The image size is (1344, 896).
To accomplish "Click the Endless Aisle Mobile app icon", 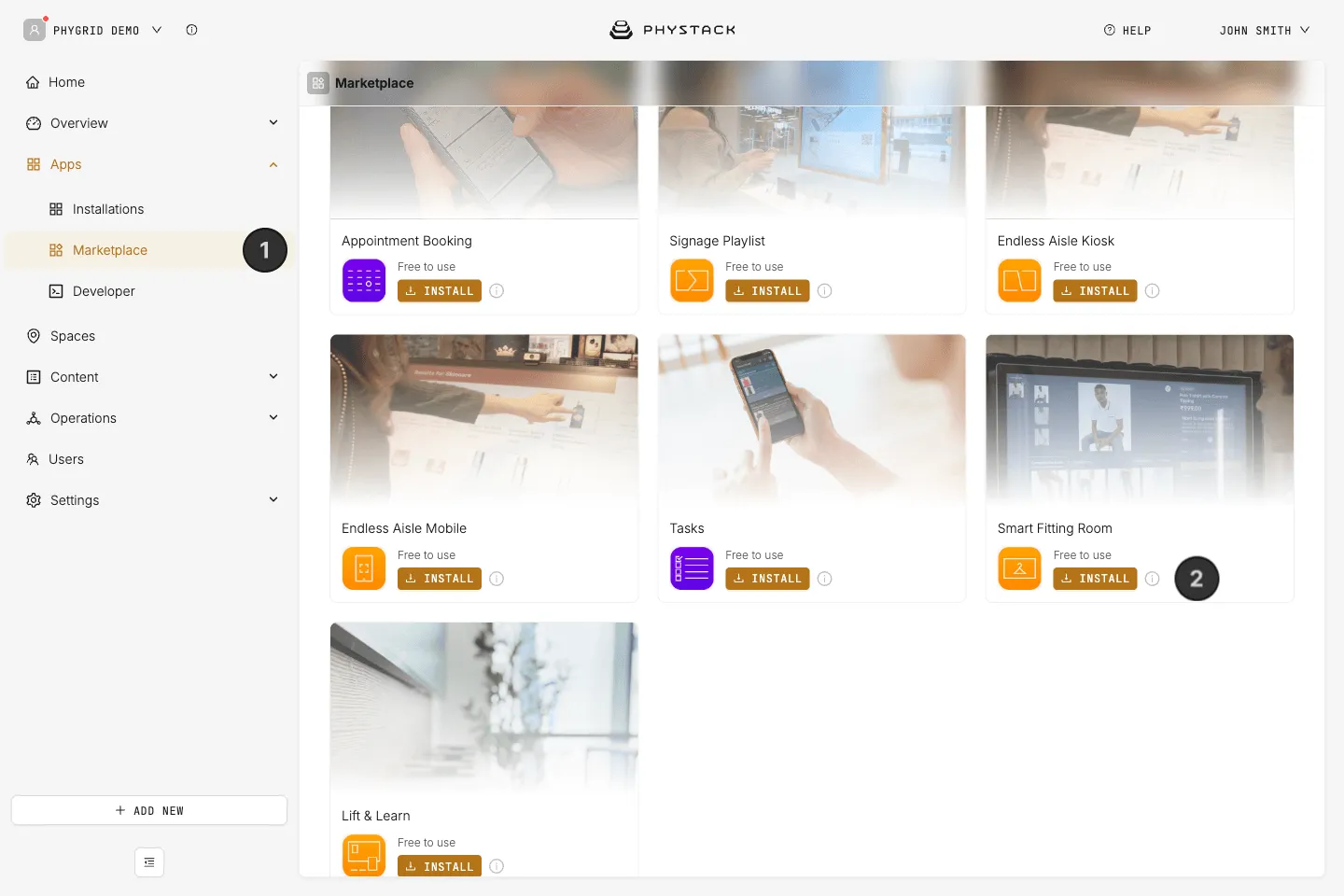I will (x=364, y=568).
